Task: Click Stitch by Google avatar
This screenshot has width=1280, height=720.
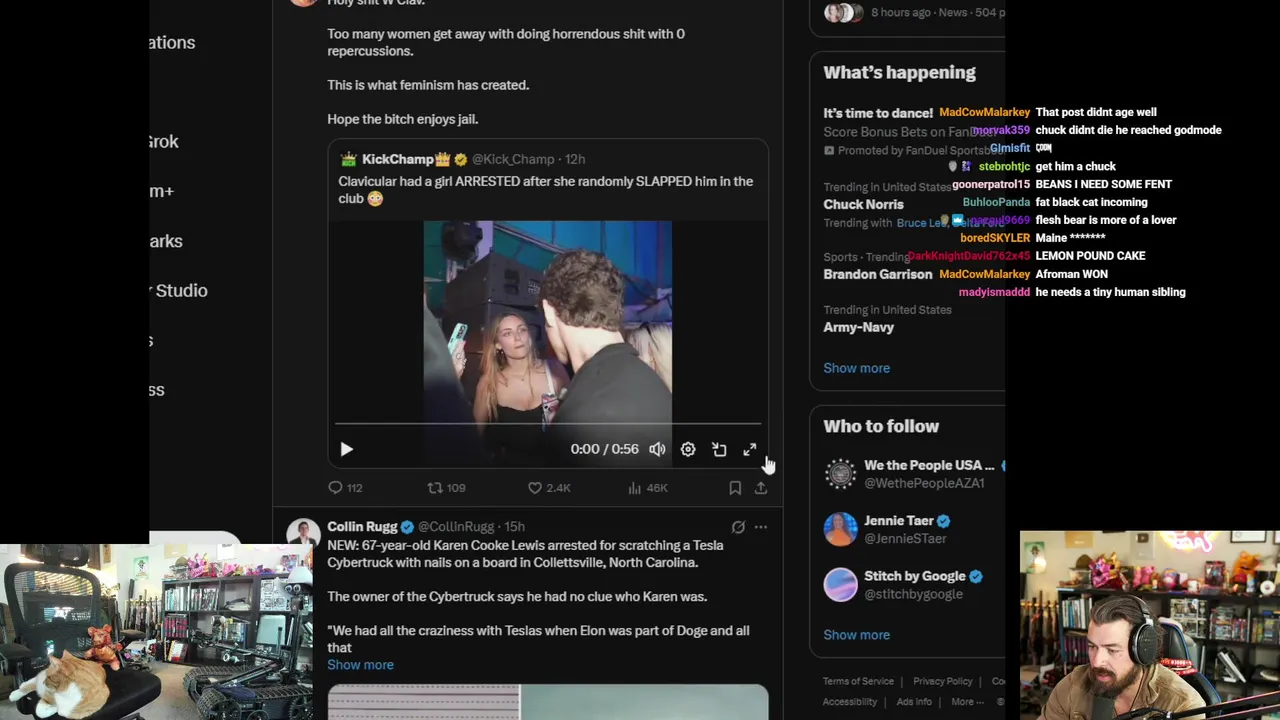Action: click(840, 585)
